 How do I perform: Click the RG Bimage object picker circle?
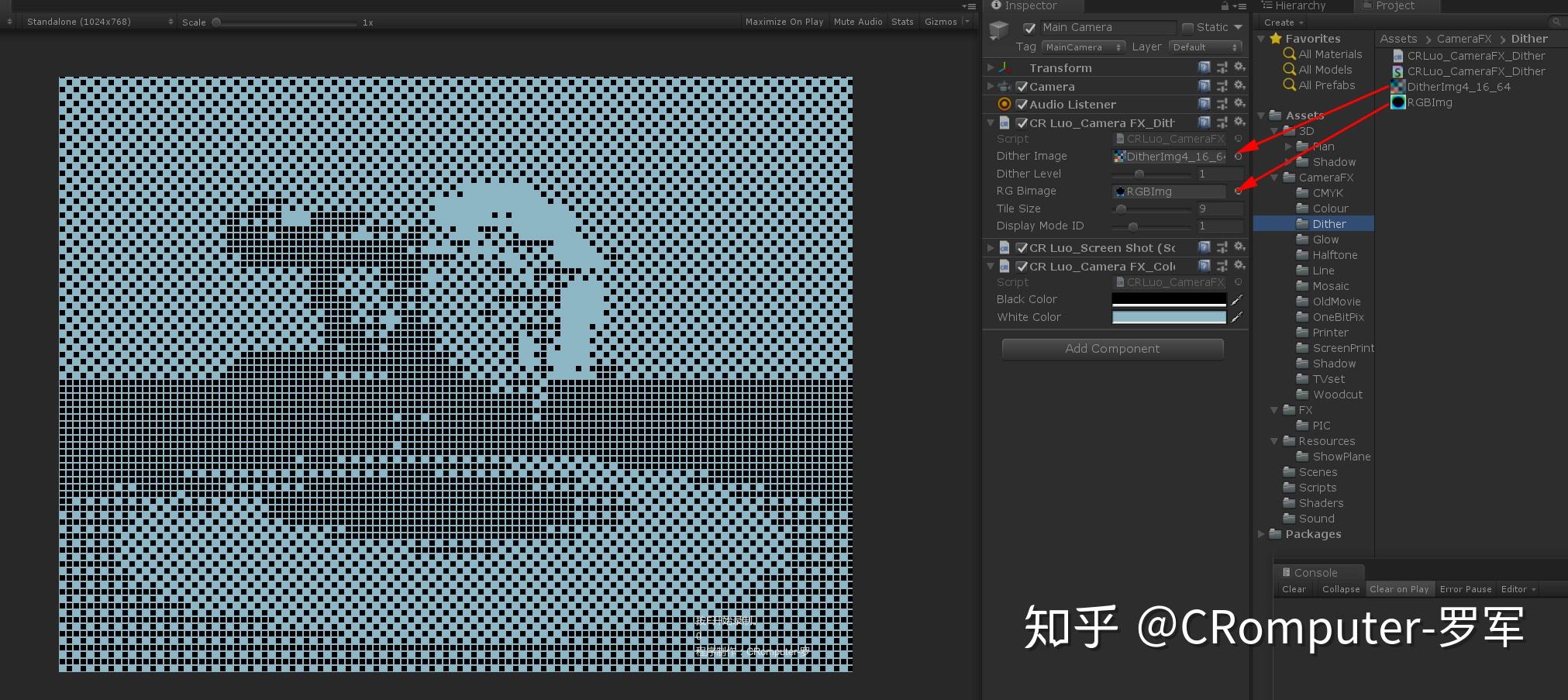[x=1236, y=191]
